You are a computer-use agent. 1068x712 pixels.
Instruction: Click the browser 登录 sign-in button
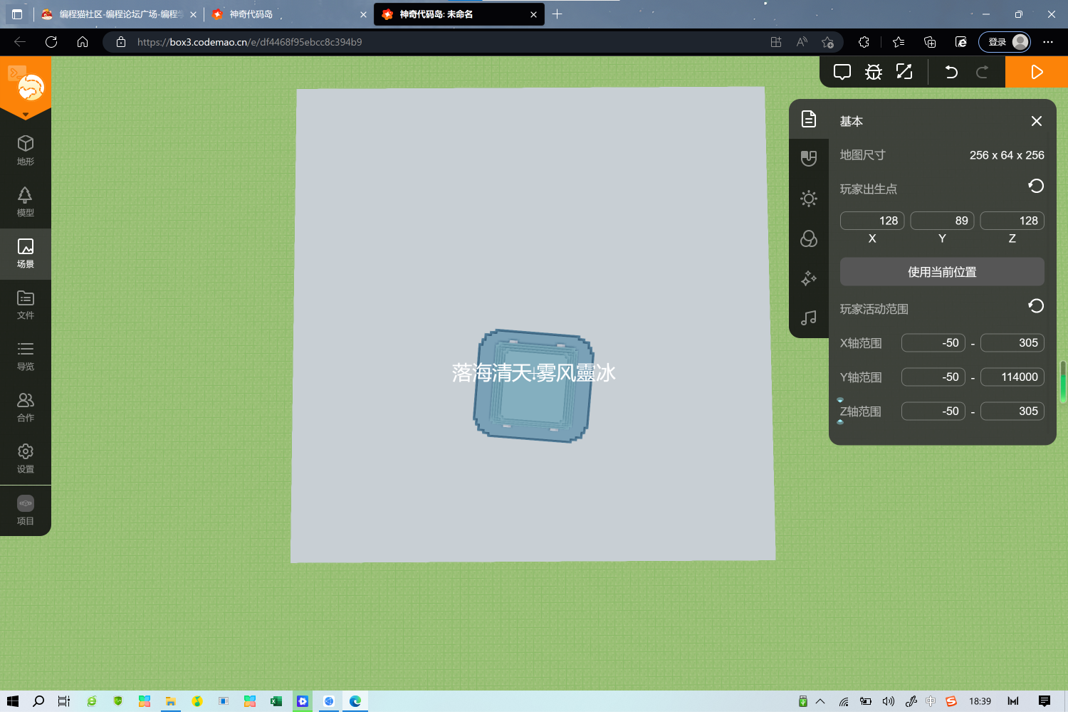(x=1005, y=42)
